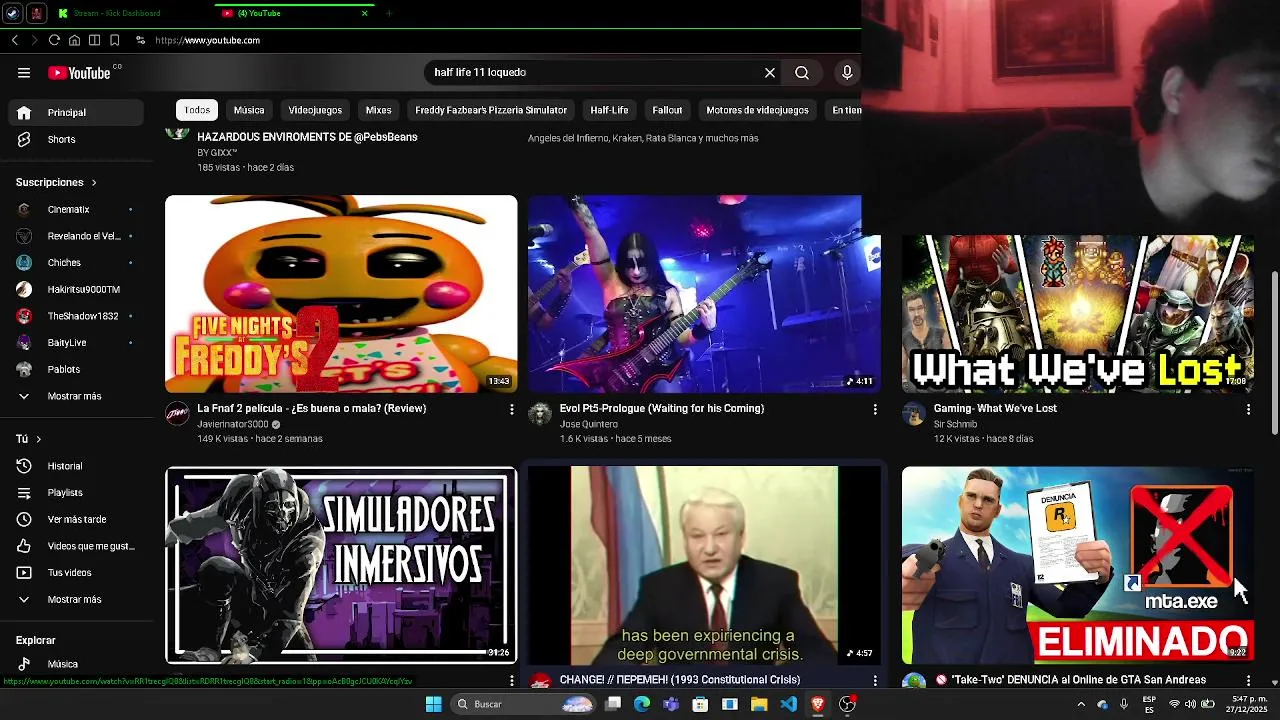Open Brave browser in the taskbar
1280x720 pixels.
pos(818,704)
